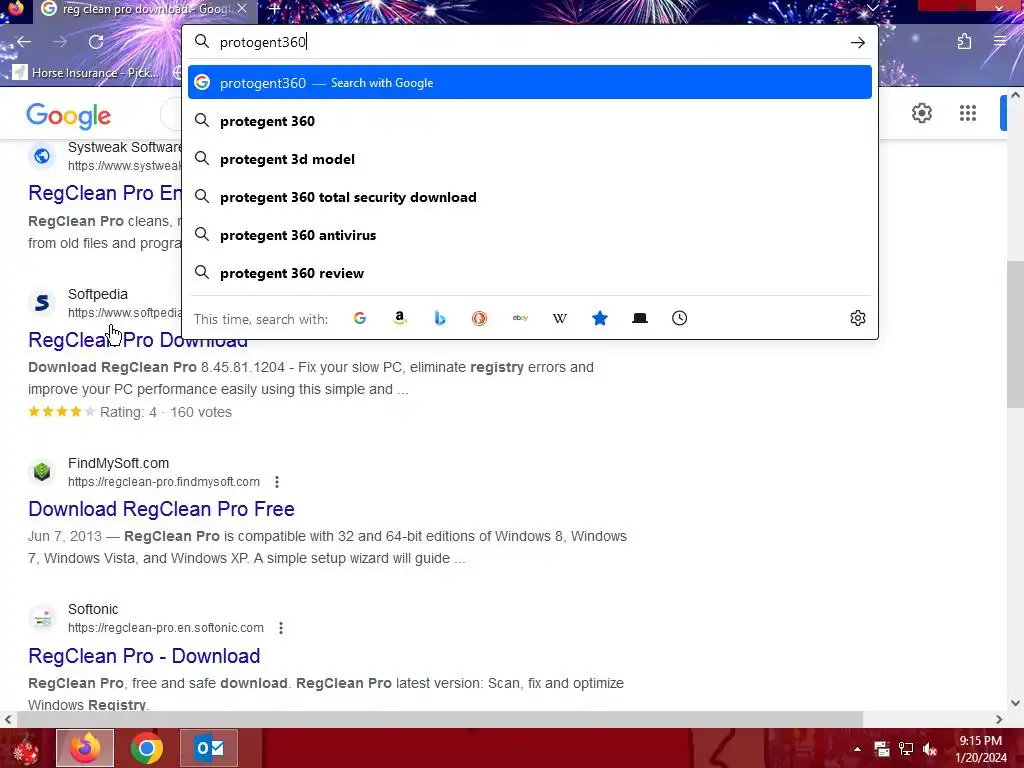The width and height of the screenshot is (1024, 768).
Task: Open Horse Insurance bookmark
Action: point(86,72)
